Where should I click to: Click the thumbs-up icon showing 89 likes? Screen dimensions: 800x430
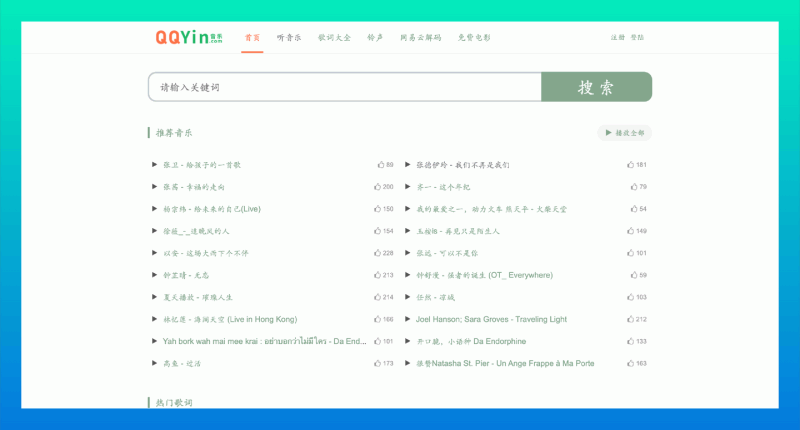381,164
